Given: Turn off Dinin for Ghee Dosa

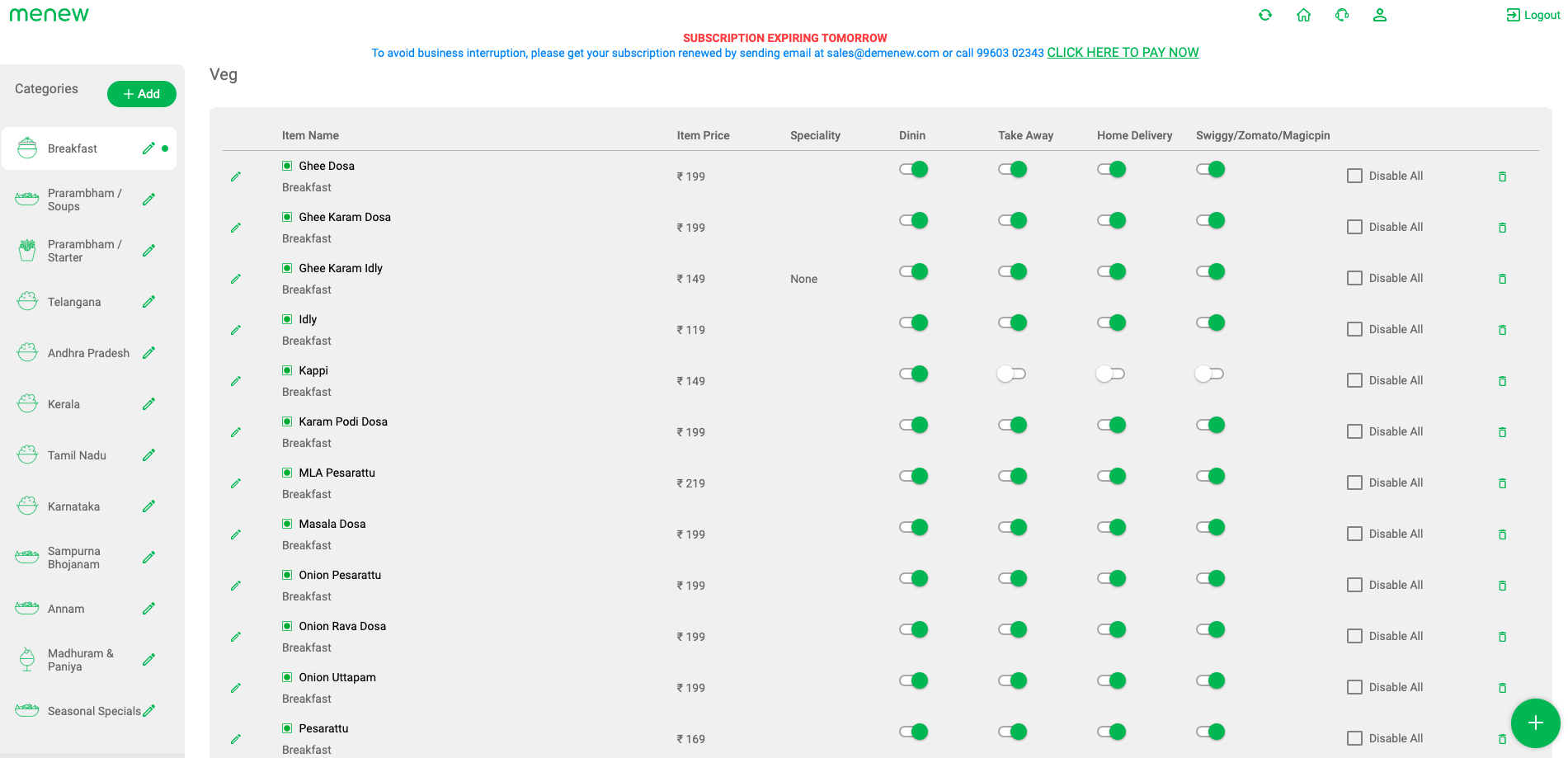Looking at the screenshot, I should [x=913, y=169].
